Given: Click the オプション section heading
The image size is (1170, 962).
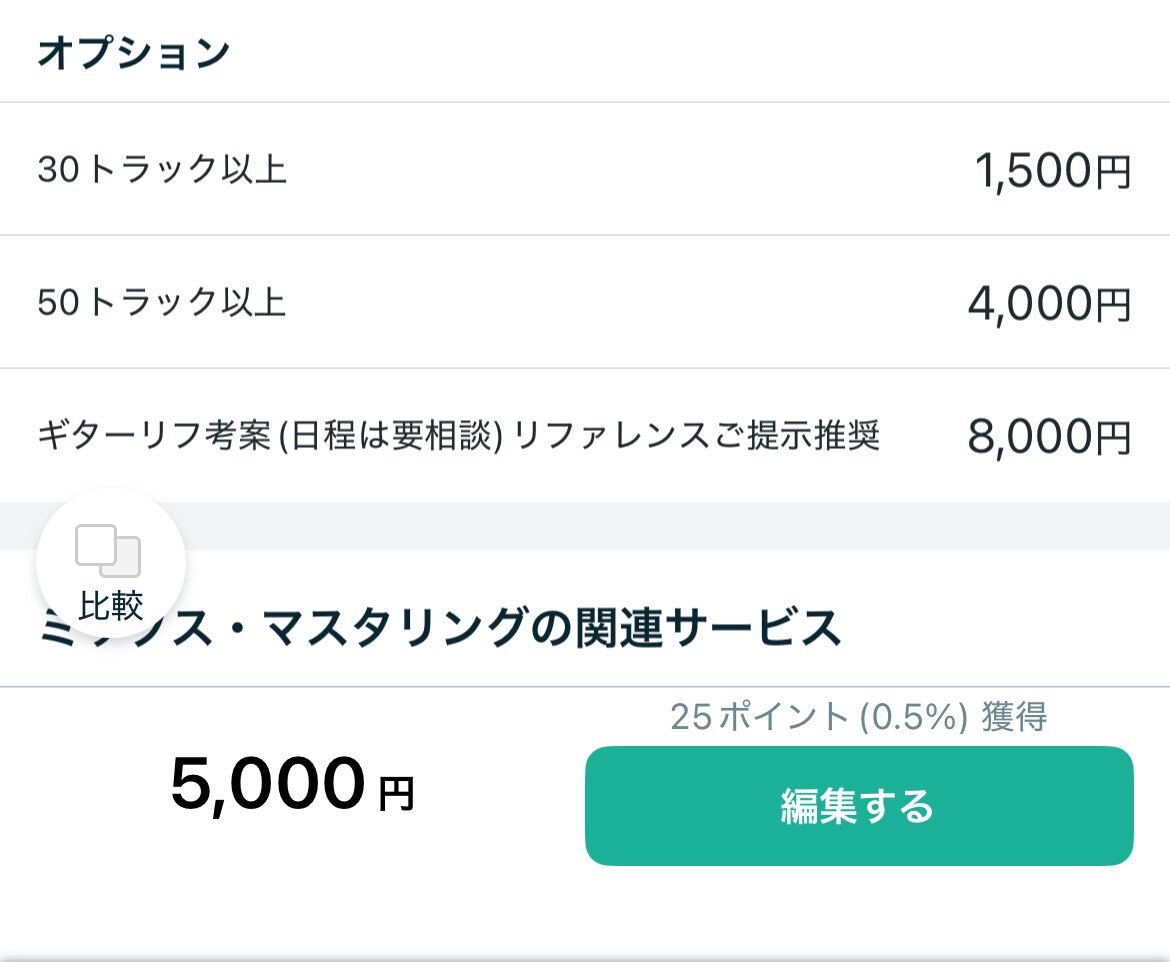Looking at the screenshot, I should point(134,53).
